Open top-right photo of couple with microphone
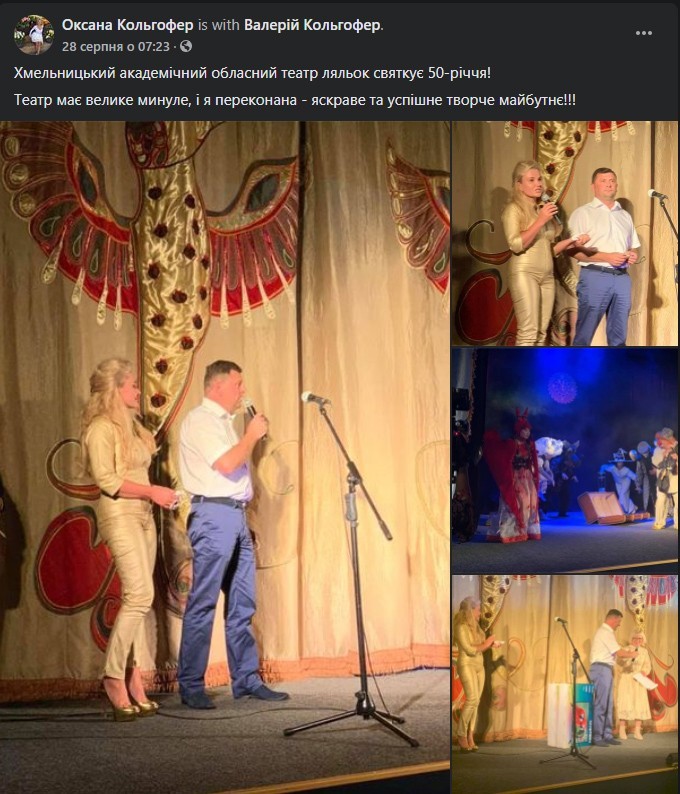Viewport: 680px width, 794px height. [565, 233]
